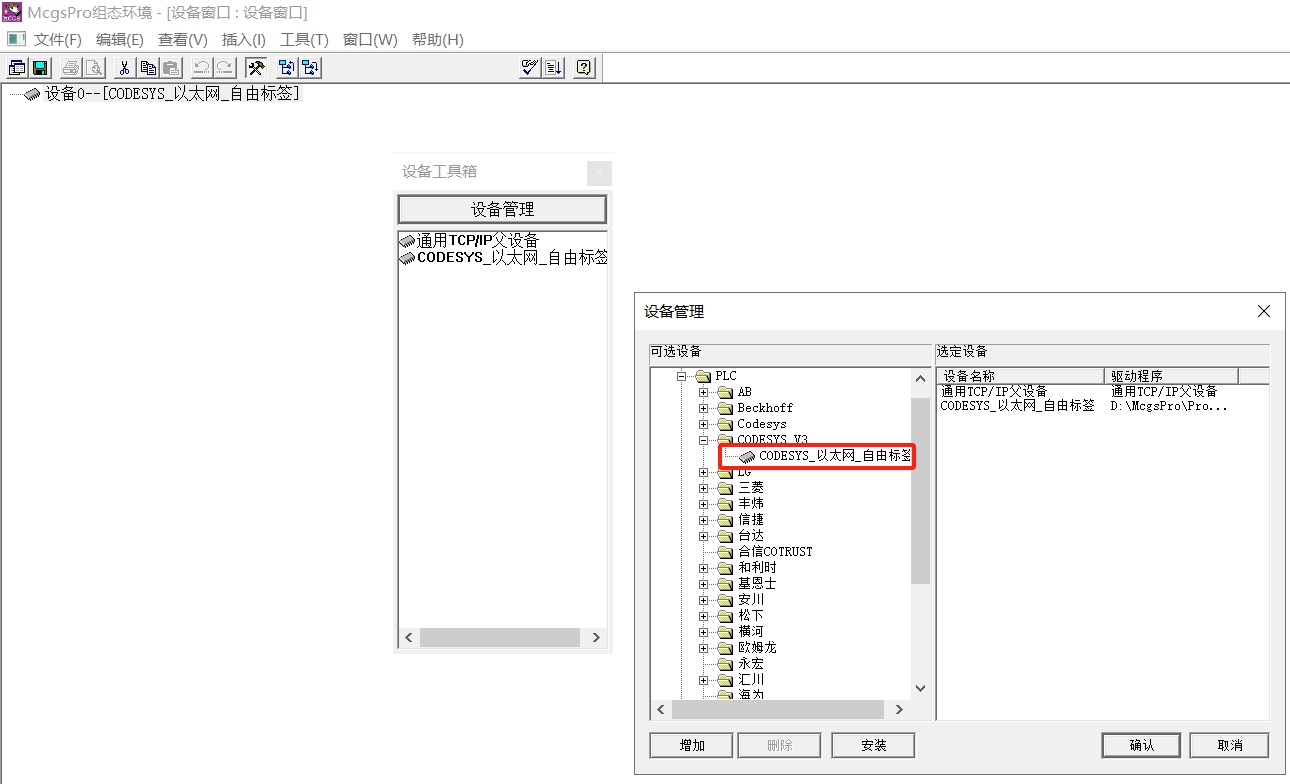Viewport: 1290px width, 784px height.
Task: Click the Cut scissors toolbar icon
Action: [125, 68]
